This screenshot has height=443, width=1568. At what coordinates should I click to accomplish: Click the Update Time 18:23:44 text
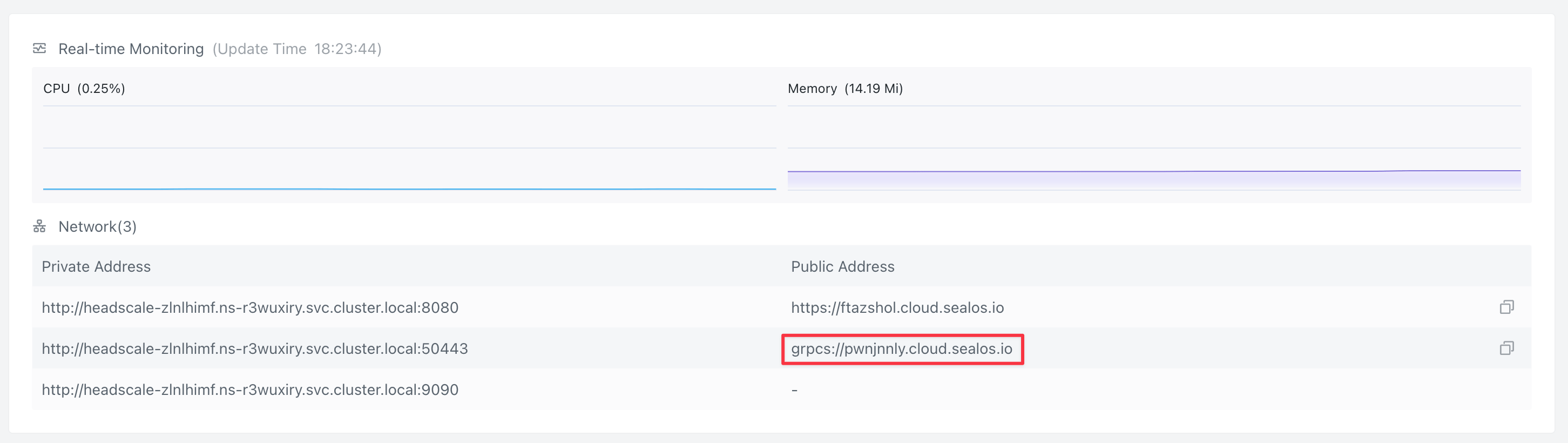coord(297,49)
